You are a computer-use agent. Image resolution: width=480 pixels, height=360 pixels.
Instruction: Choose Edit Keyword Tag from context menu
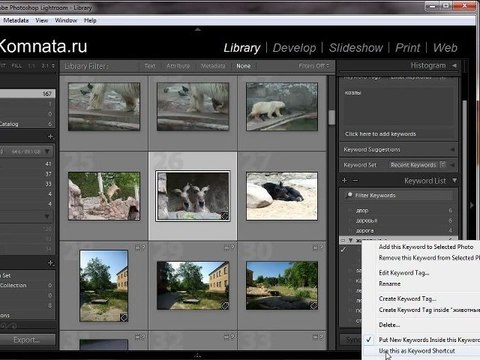[404, 273]
